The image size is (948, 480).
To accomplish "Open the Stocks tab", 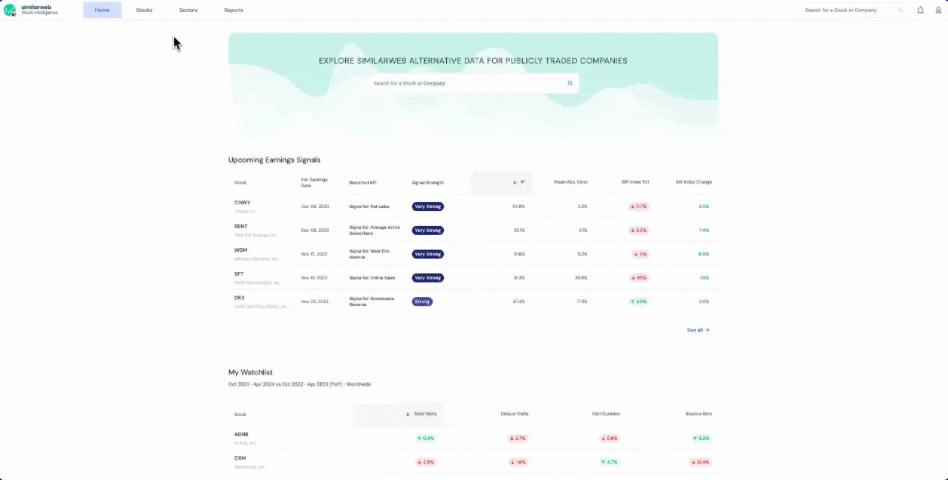I will (x=144, y=10).
